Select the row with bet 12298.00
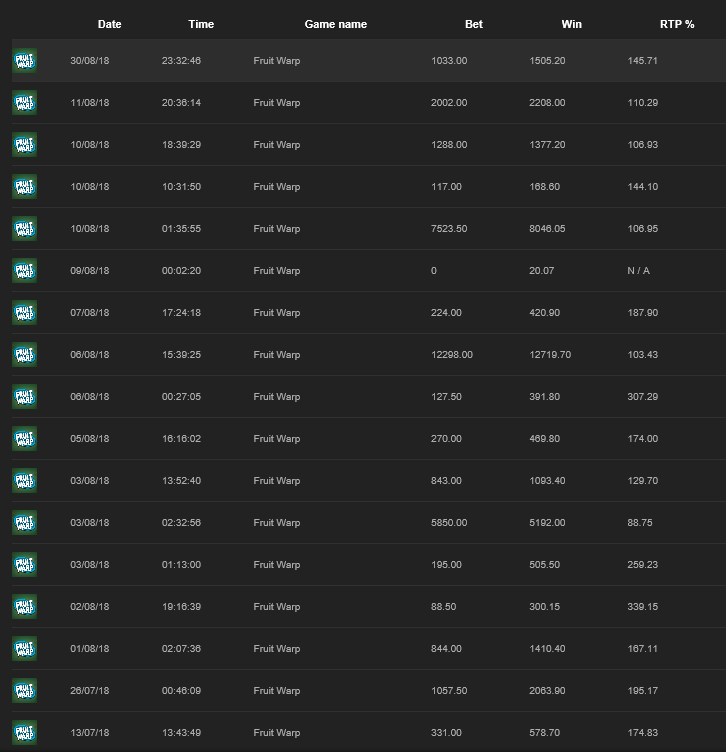This screenshot has height=752, width=726. tap(369, 354)
